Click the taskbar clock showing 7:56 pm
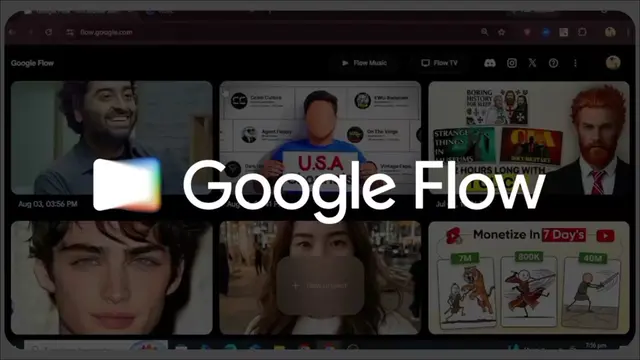The image size is (640, 360). click(596, 345)
